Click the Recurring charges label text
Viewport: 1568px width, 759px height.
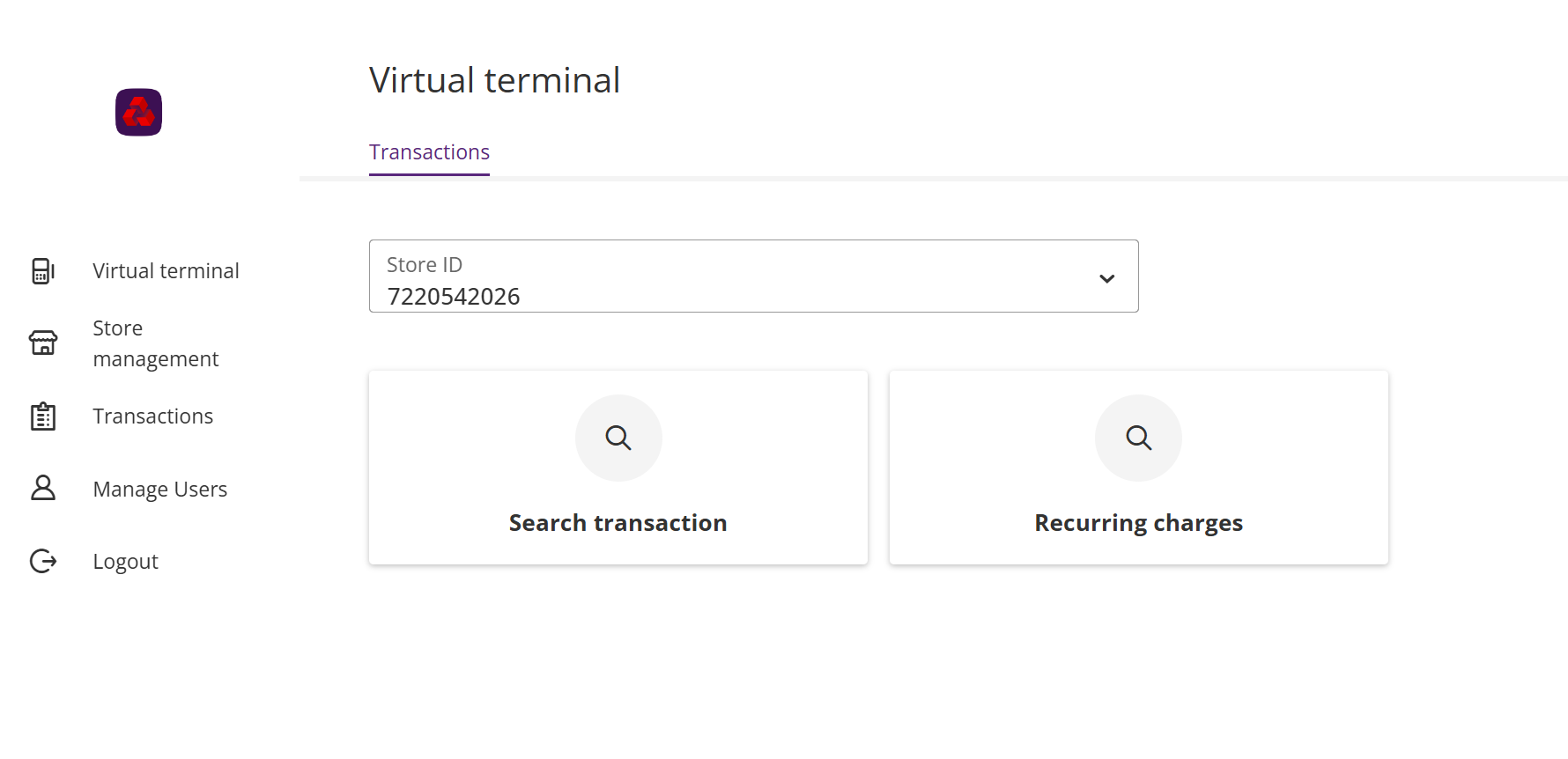click(1138, 523)
